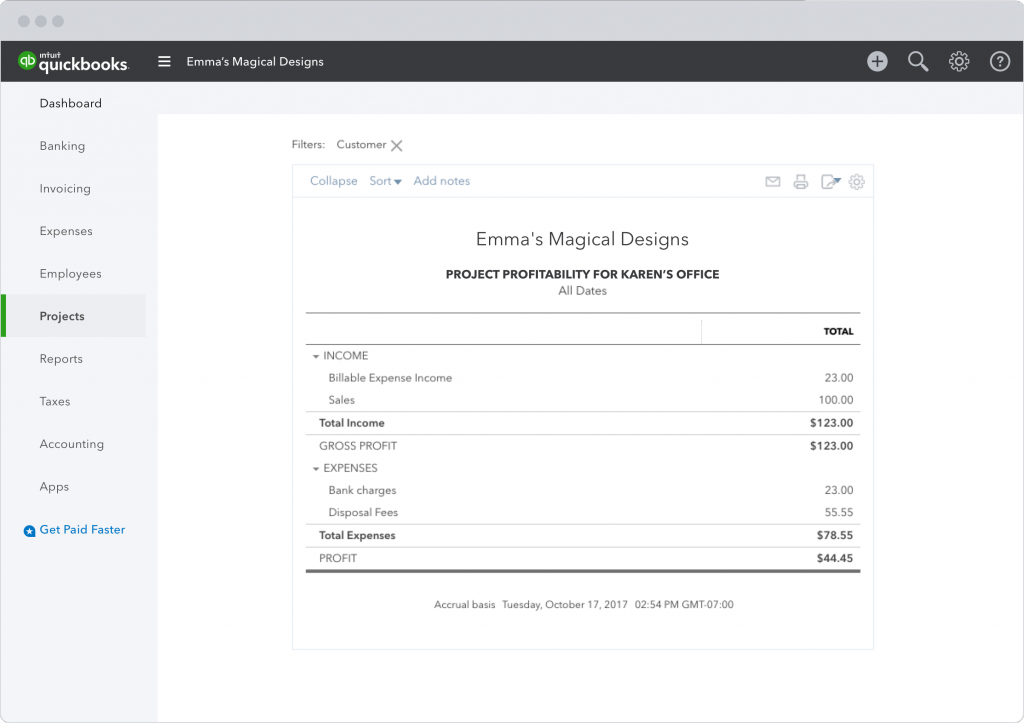The height and width of the screenshot is (723, 1024).
Task: Click the Get Paid Faster star icon
Action: [x=29, y=531]
